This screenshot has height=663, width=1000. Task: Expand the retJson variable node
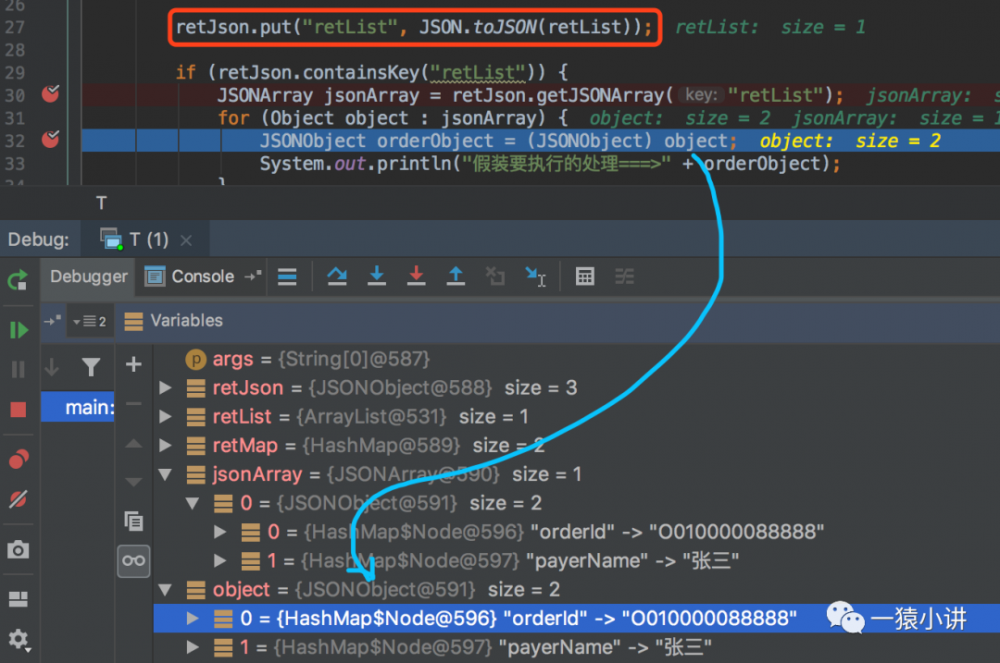165,387
